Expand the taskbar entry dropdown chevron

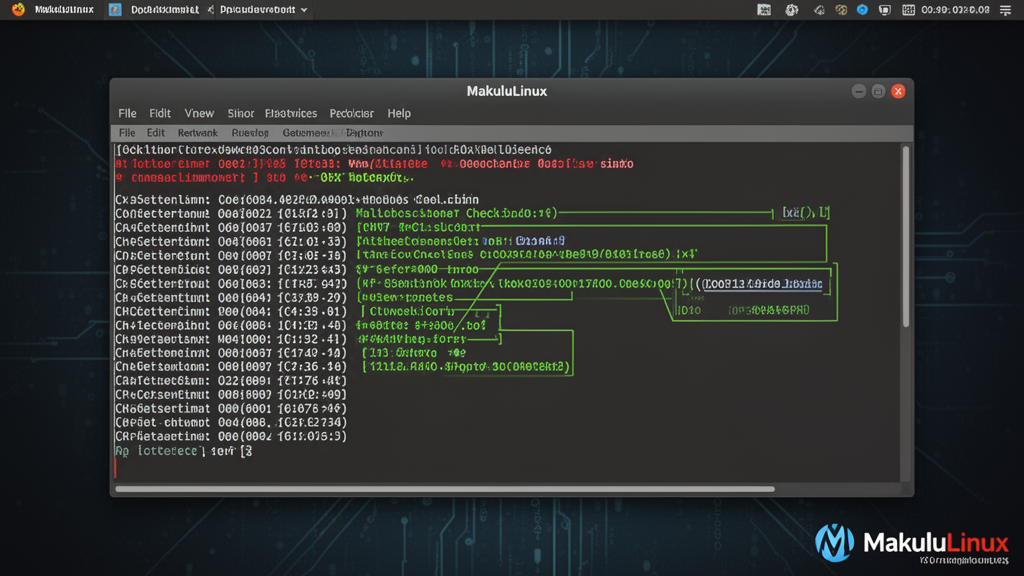tap(303, 9)
